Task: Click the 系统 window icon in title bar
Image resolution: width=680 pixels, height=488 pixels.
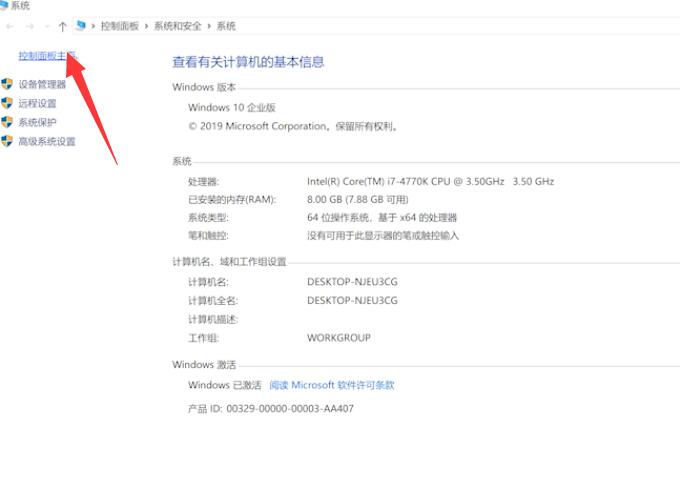Action: 4,6
